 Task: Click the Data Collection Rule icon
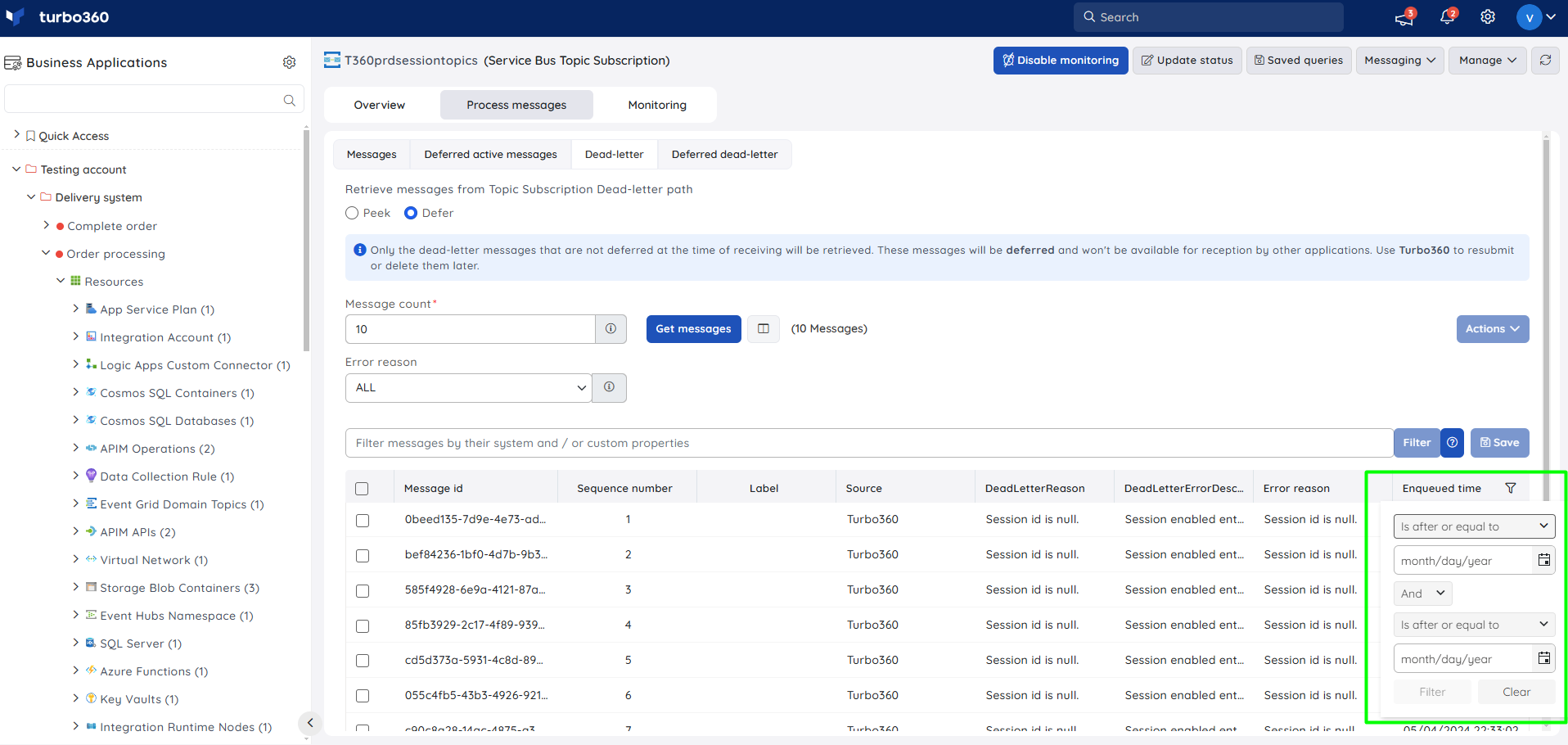click(x=92, y=476)
